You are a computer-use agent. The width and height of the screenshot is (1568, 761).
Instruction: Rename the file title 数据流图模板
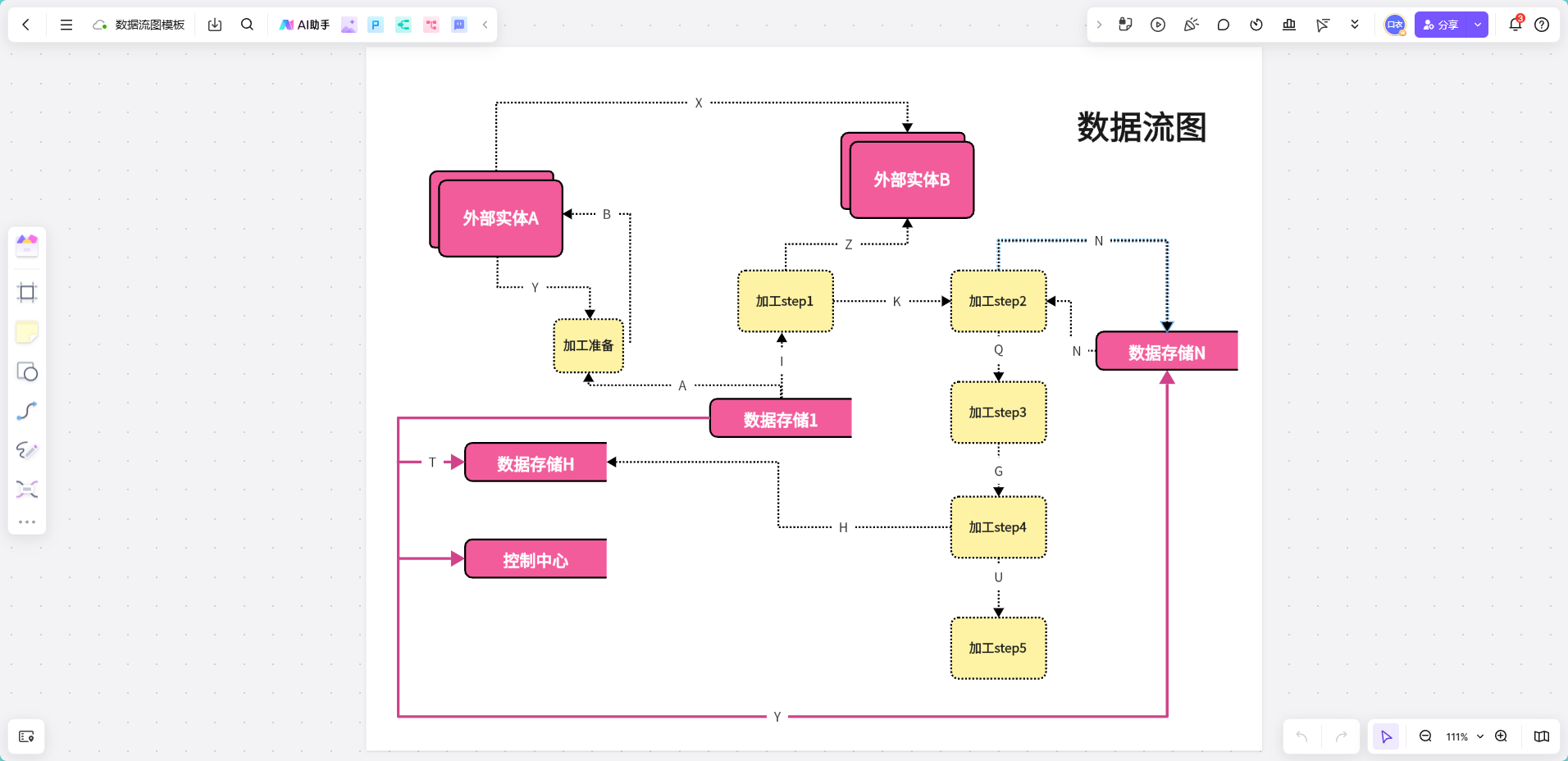(x=150, y=25)
